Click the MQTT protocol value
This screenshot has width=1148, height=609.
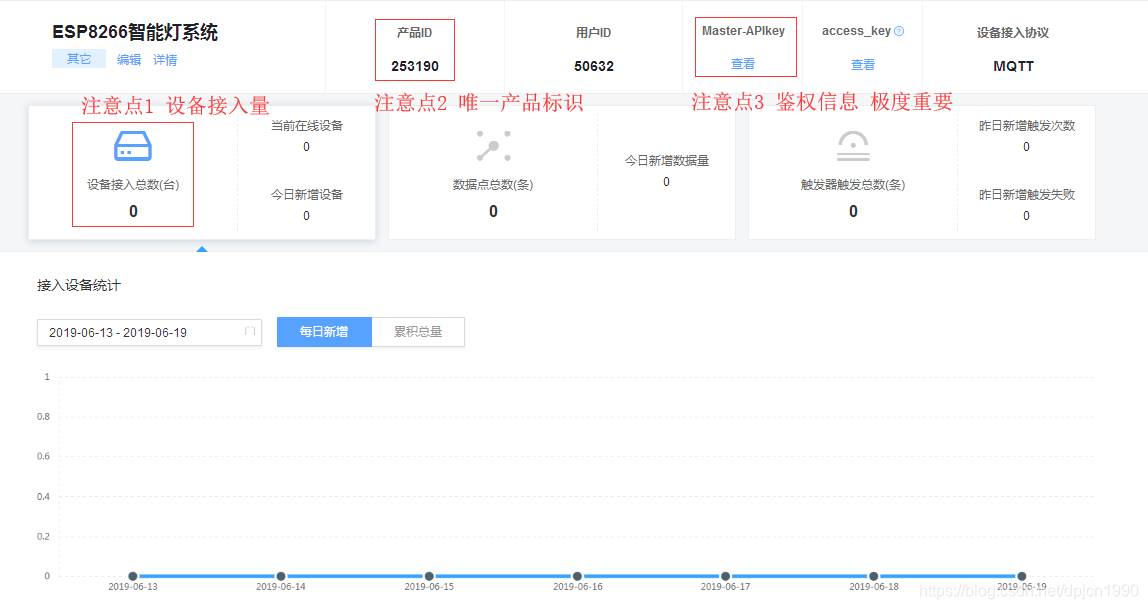tap(1013, 66)
